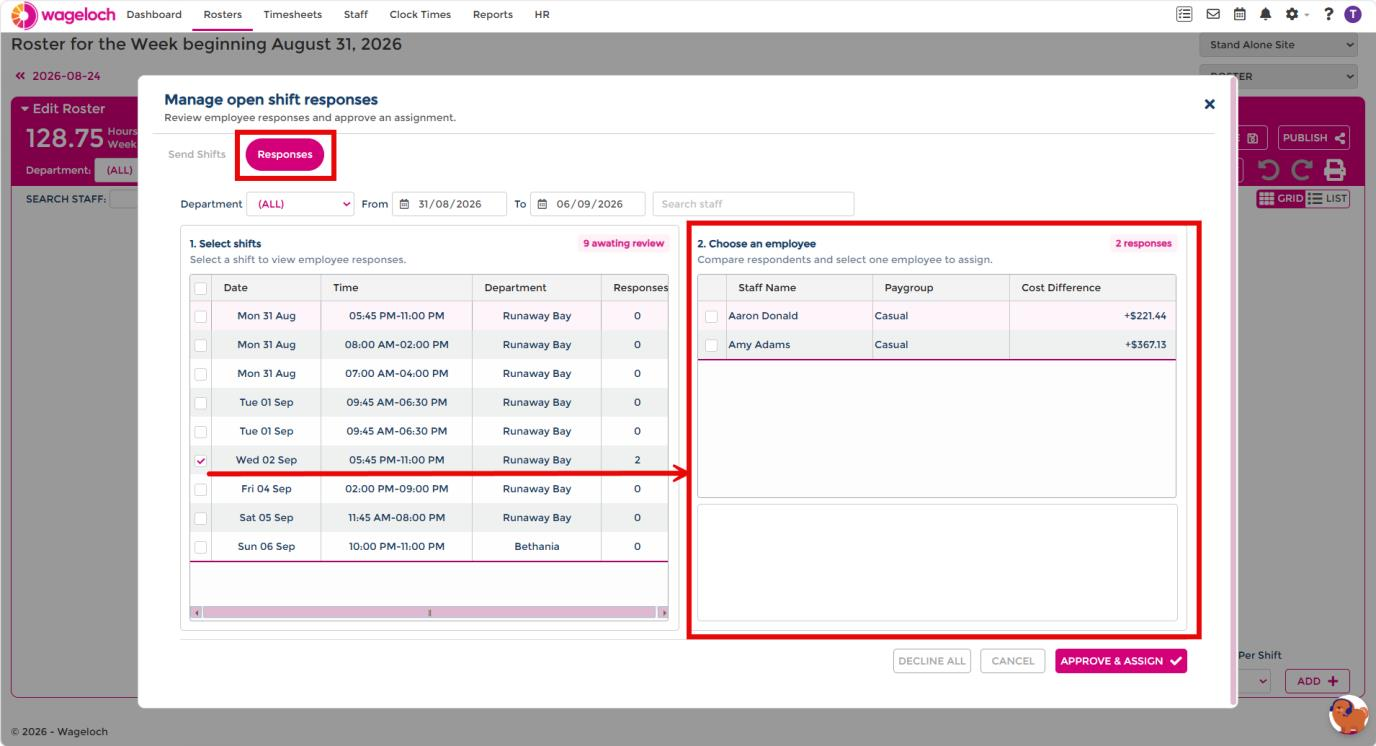1376x746 pixels.
Task: Click the Bethania department cell
Action: click(537, 547)
